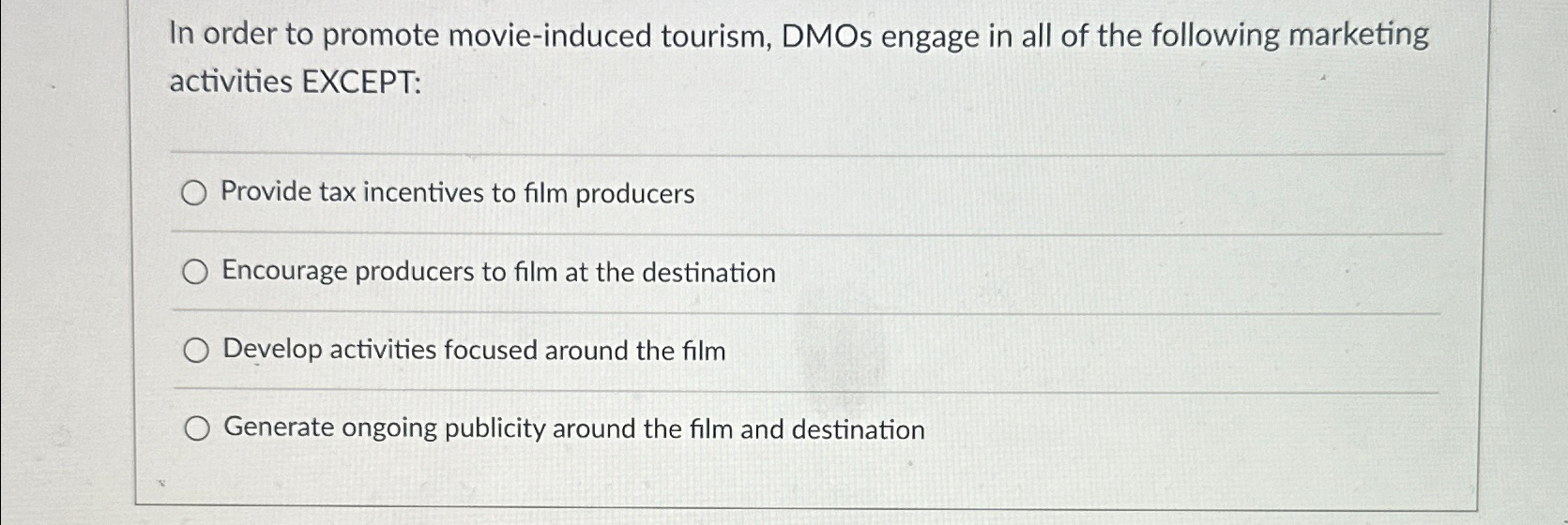1568x525 pixels.
Task: Click the 'Provide tax incentives to film producers' label text
Action: [x=458, y=193]
